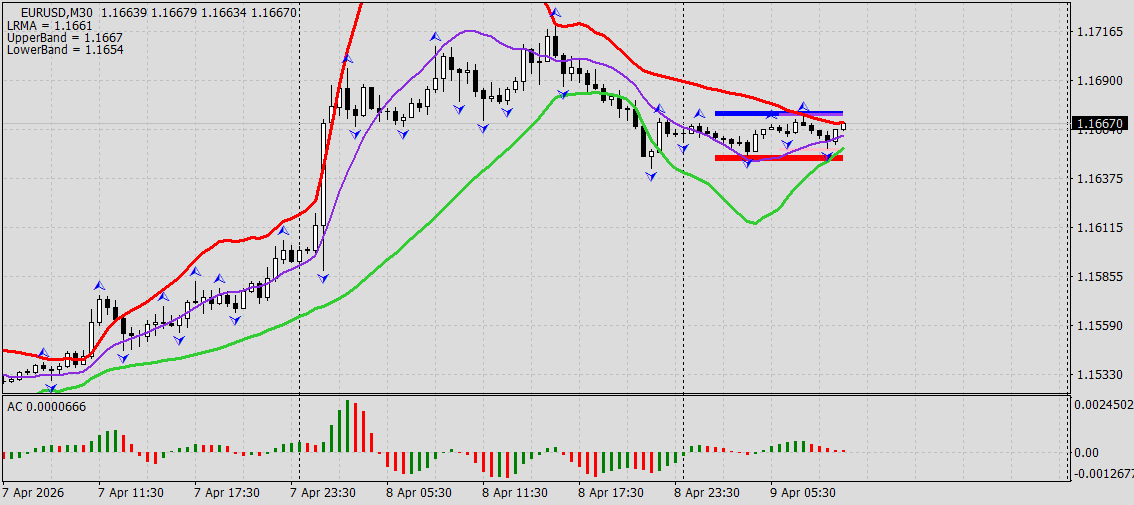Click price axis value 1.15330
The width and height of the screenshot is (1134, 505).
[x=1099, y=375]
